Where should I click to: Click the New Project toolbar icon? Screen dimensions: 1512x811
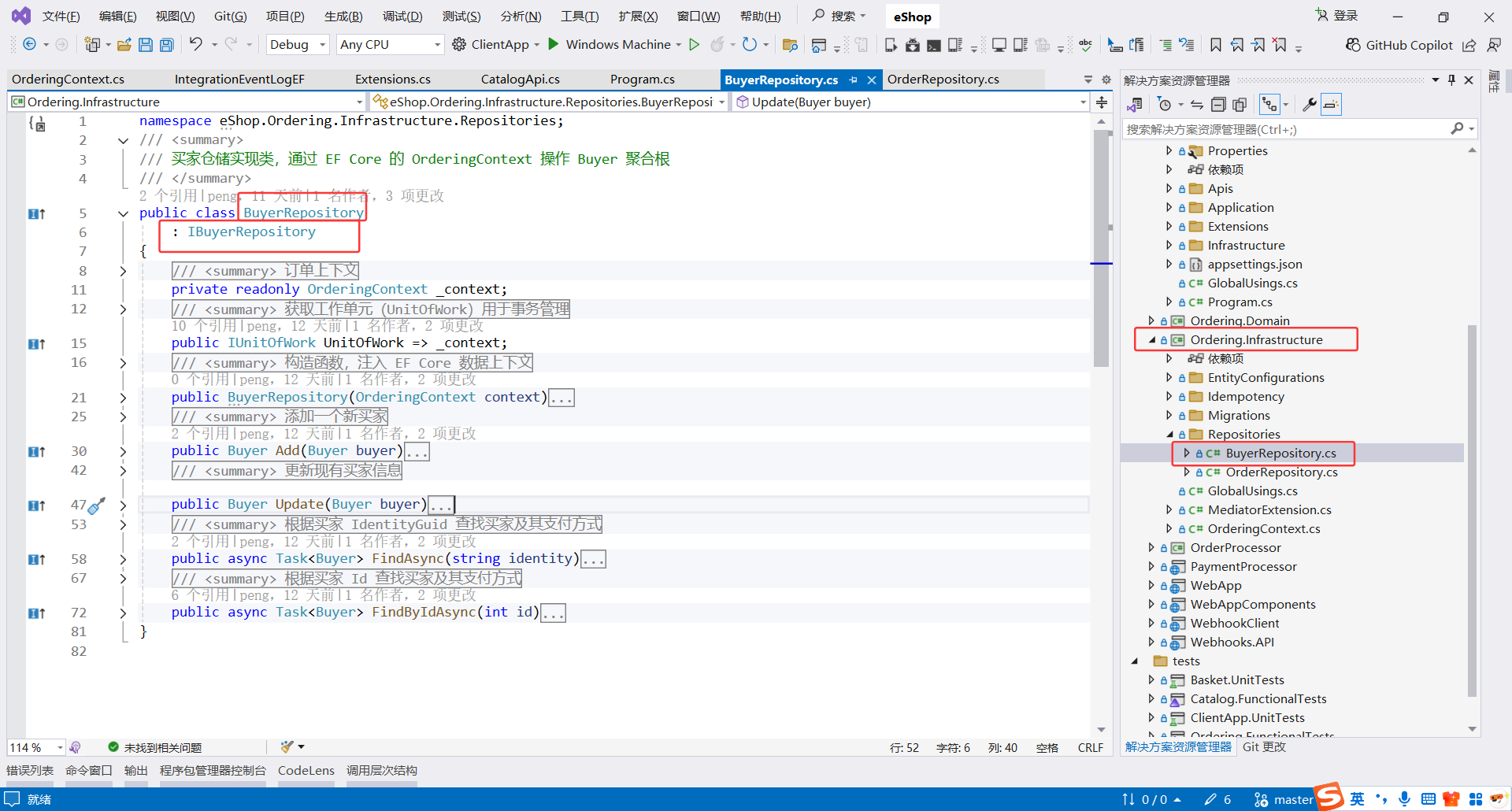coord(92,45)
